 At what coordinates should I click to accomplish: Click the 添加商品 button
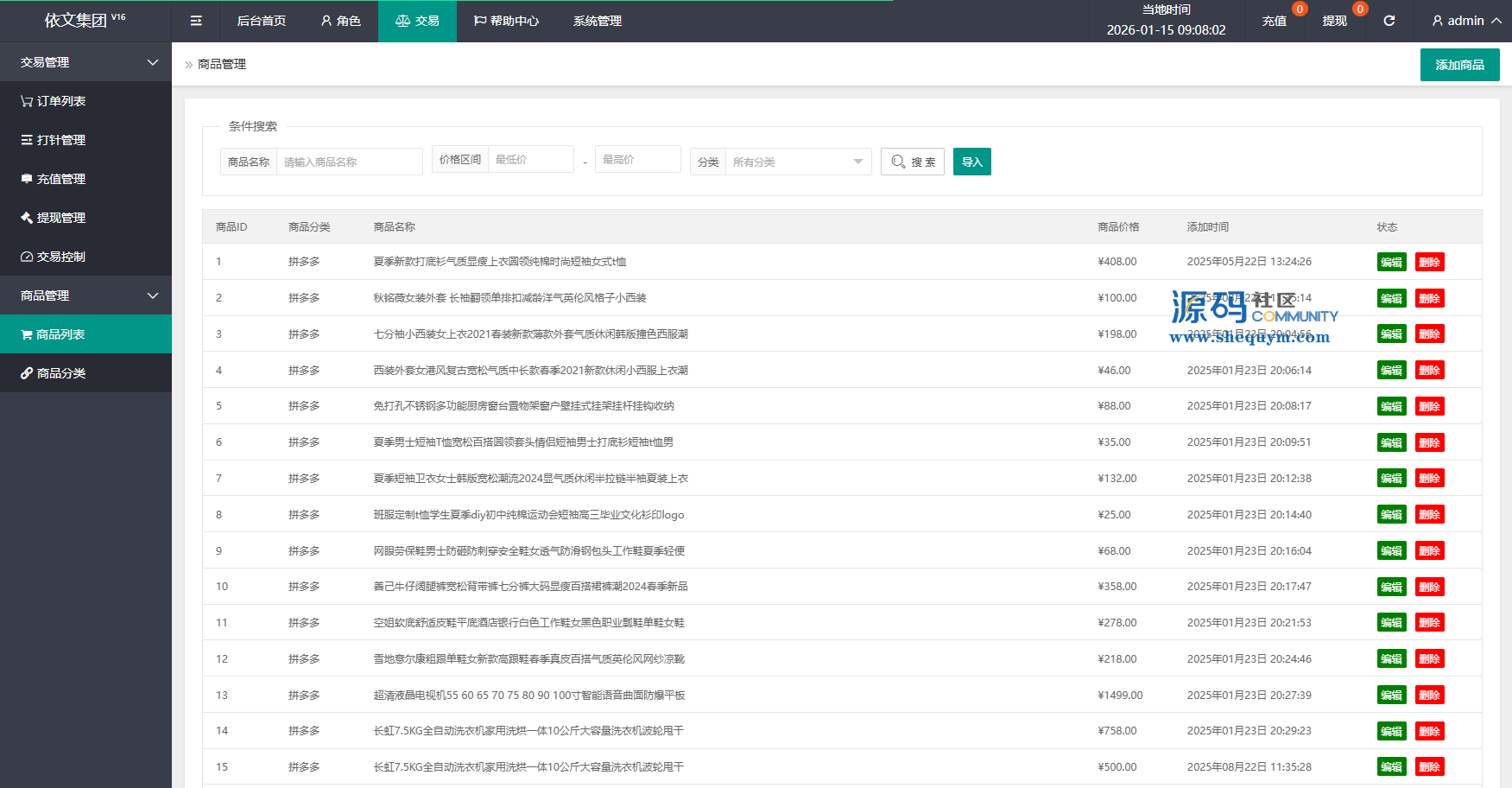point(1459,65)
